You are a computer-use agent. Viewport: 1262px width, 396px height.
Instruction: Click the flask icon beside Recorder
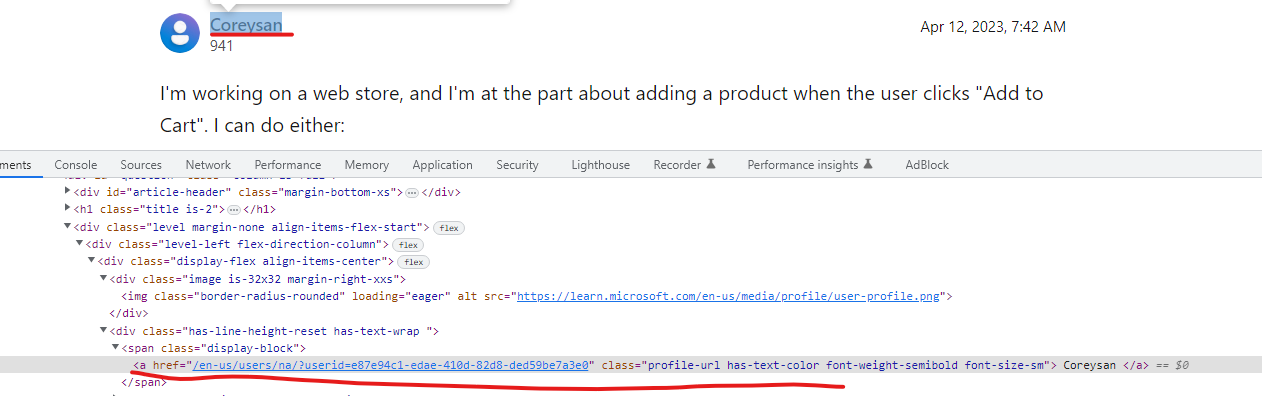(x=712, y=164)
